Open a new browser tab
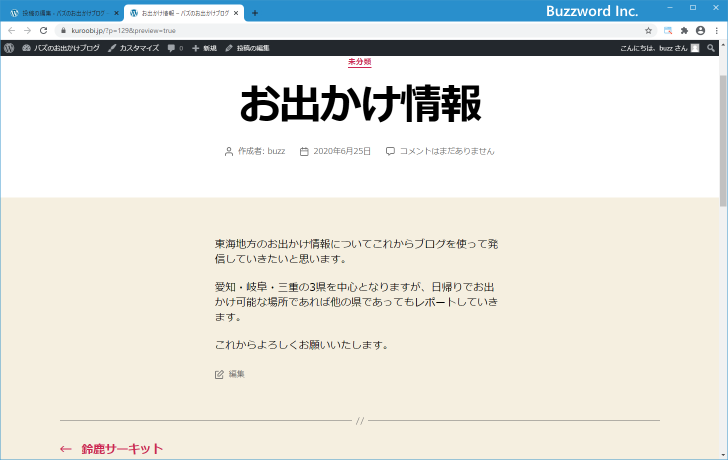The width and height of the screenshot is (728, 460). [x=254, y=13]
